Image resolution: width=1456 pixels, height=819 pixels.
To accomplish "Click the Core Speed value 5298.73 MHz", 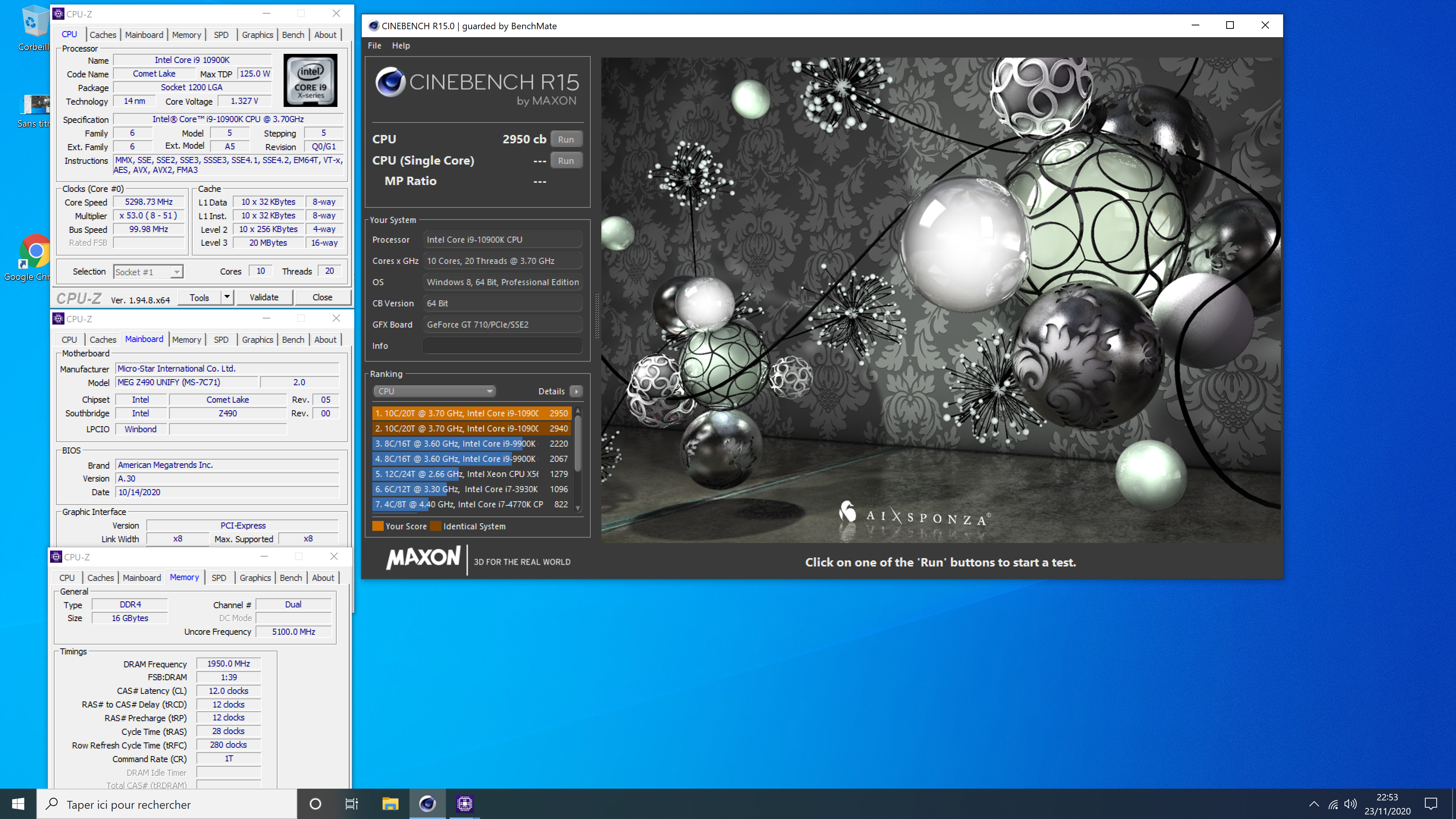I will (149, 202).
